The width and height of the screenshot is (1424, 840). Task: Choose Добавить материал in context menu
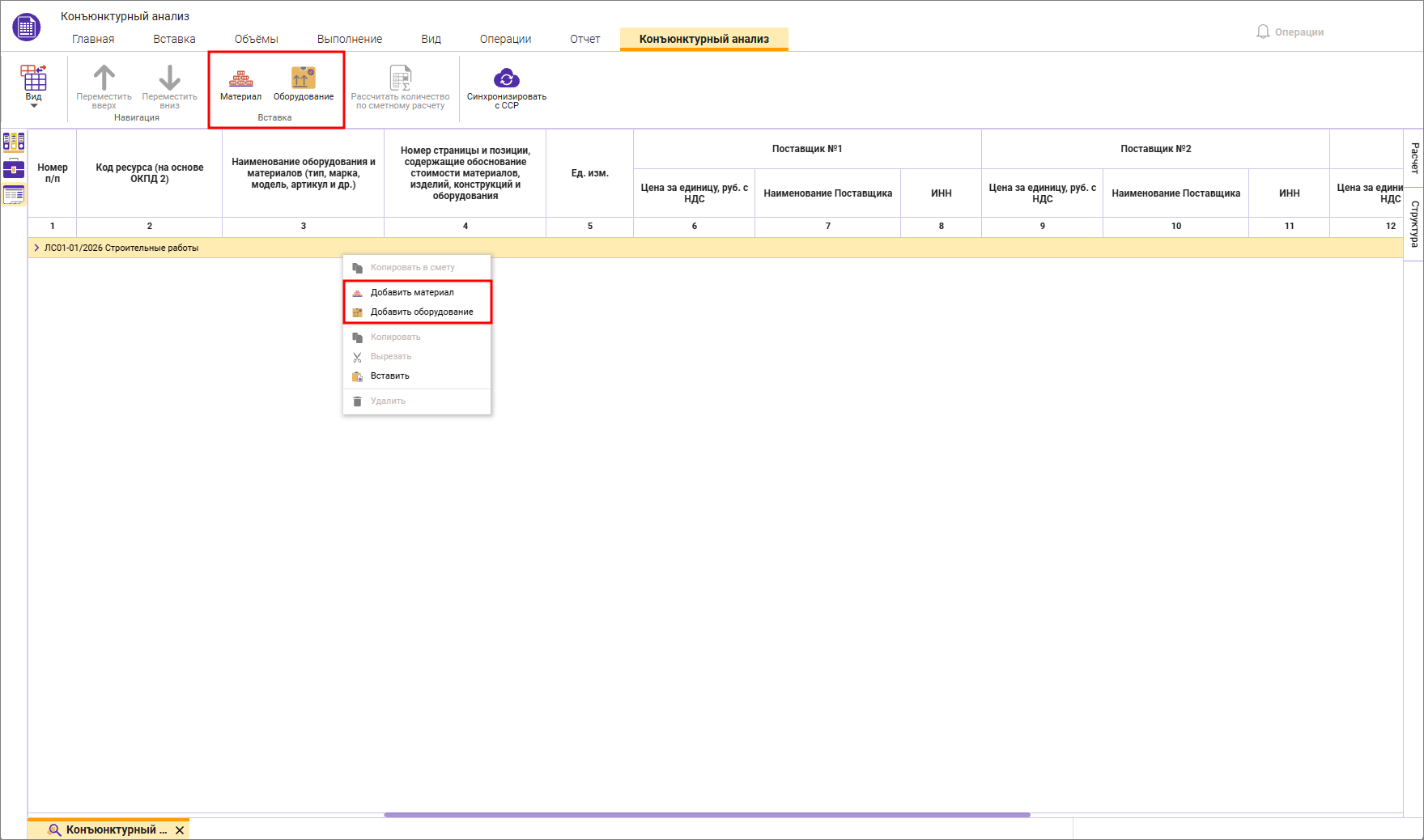(x=417, y=292)
